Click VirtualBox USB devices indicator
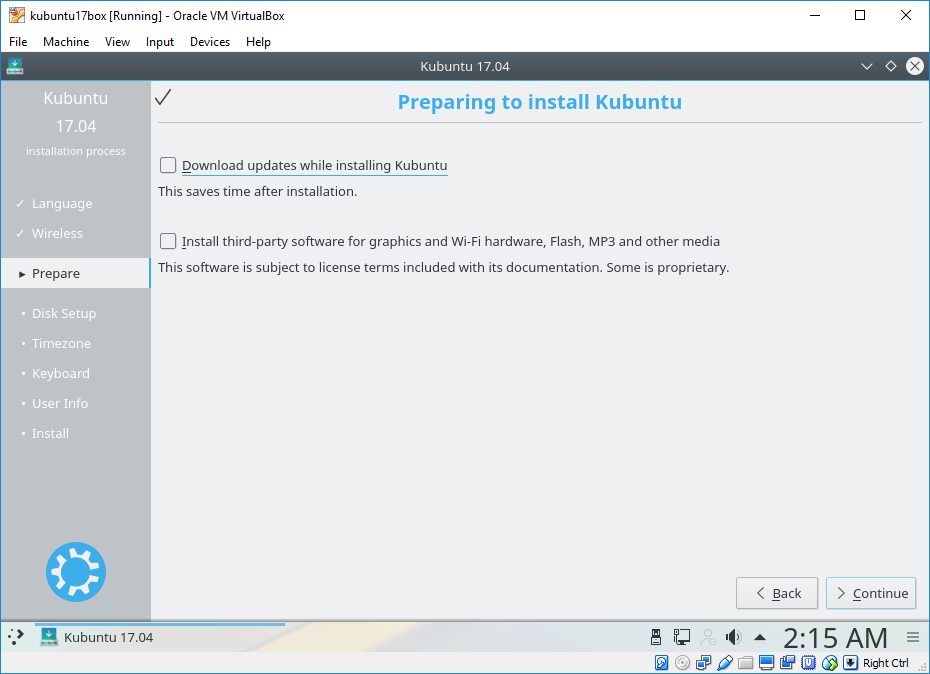Viewport: 930px width, 674px height. tap(725, 663)
